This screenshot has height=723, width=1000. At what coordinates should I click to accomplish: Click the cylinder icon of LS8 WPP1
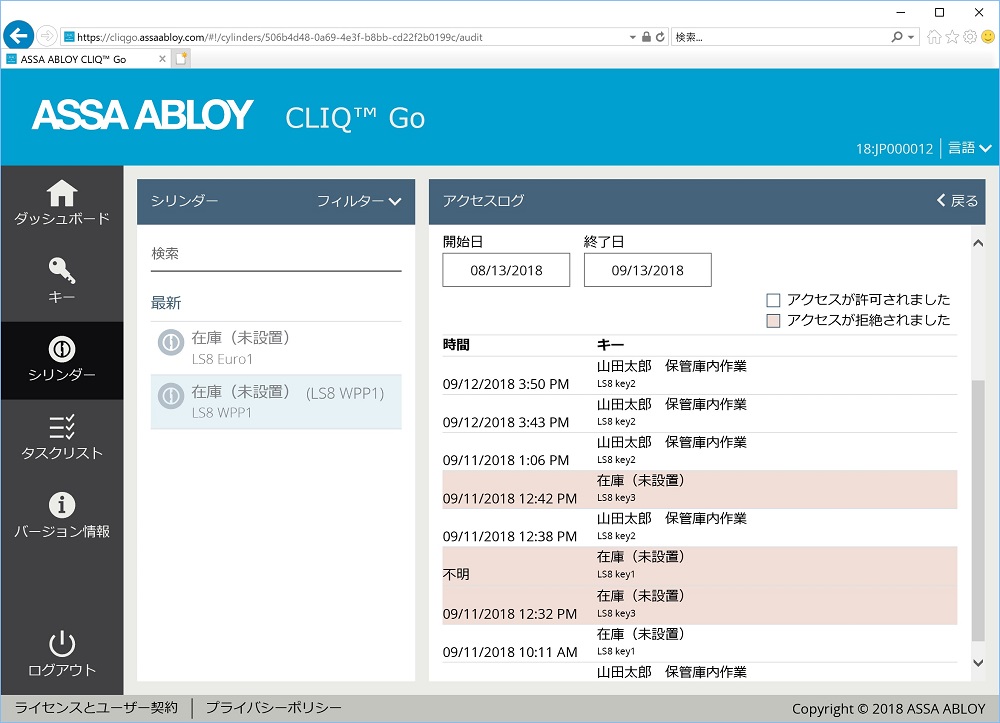point(171,396)
